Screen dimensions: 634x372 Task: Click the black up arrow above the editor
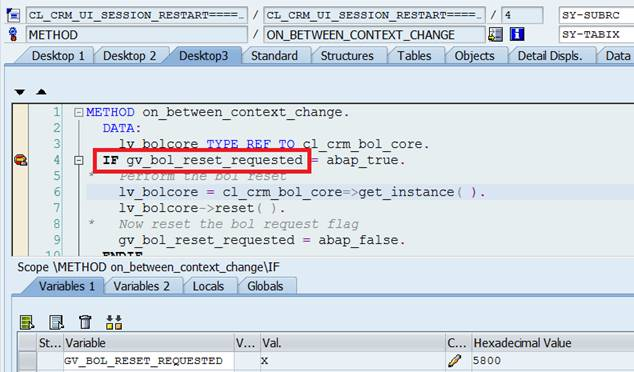coord(41,92)
